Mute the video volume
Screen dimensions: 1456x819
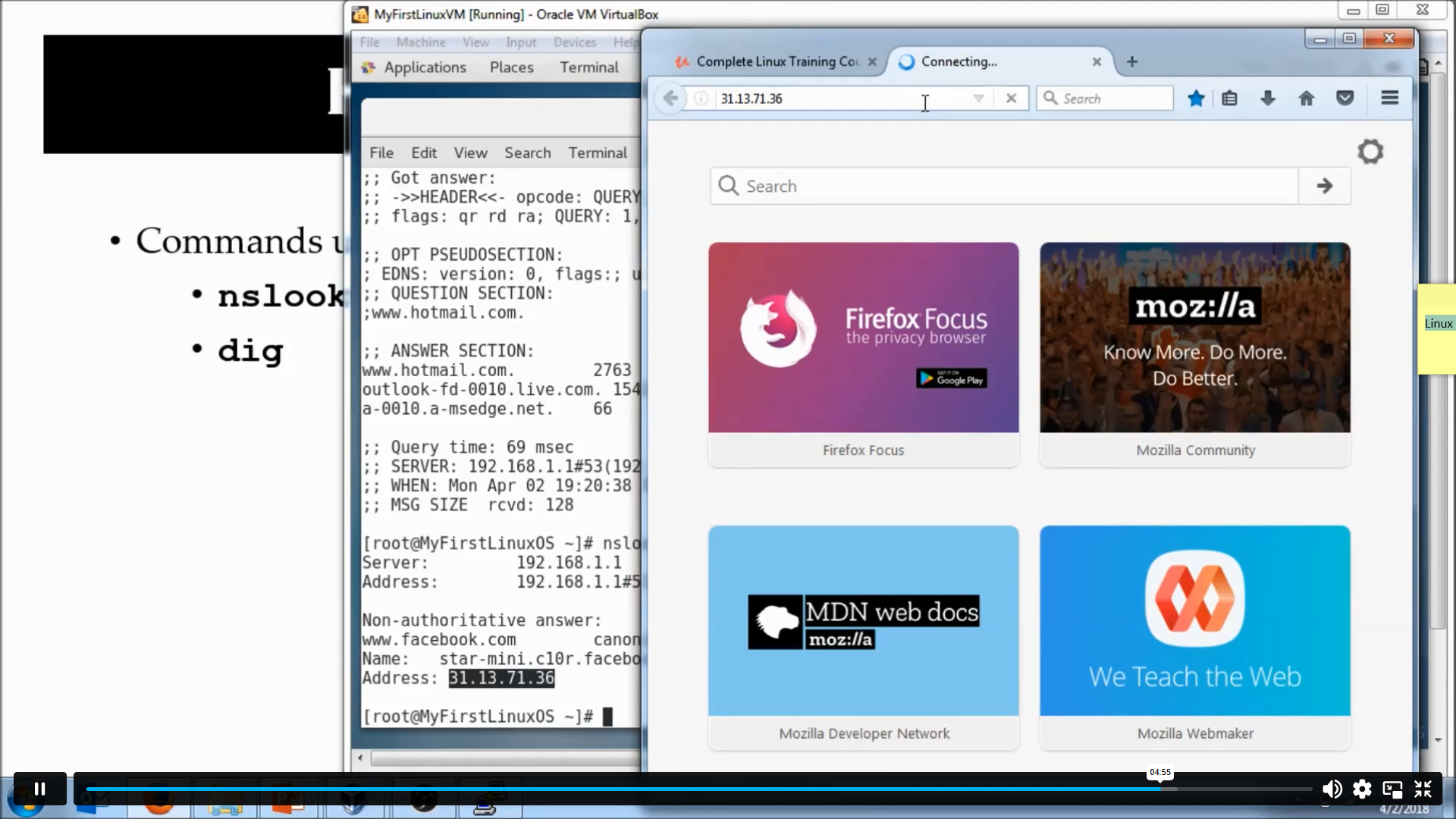tap(1332, 789)
